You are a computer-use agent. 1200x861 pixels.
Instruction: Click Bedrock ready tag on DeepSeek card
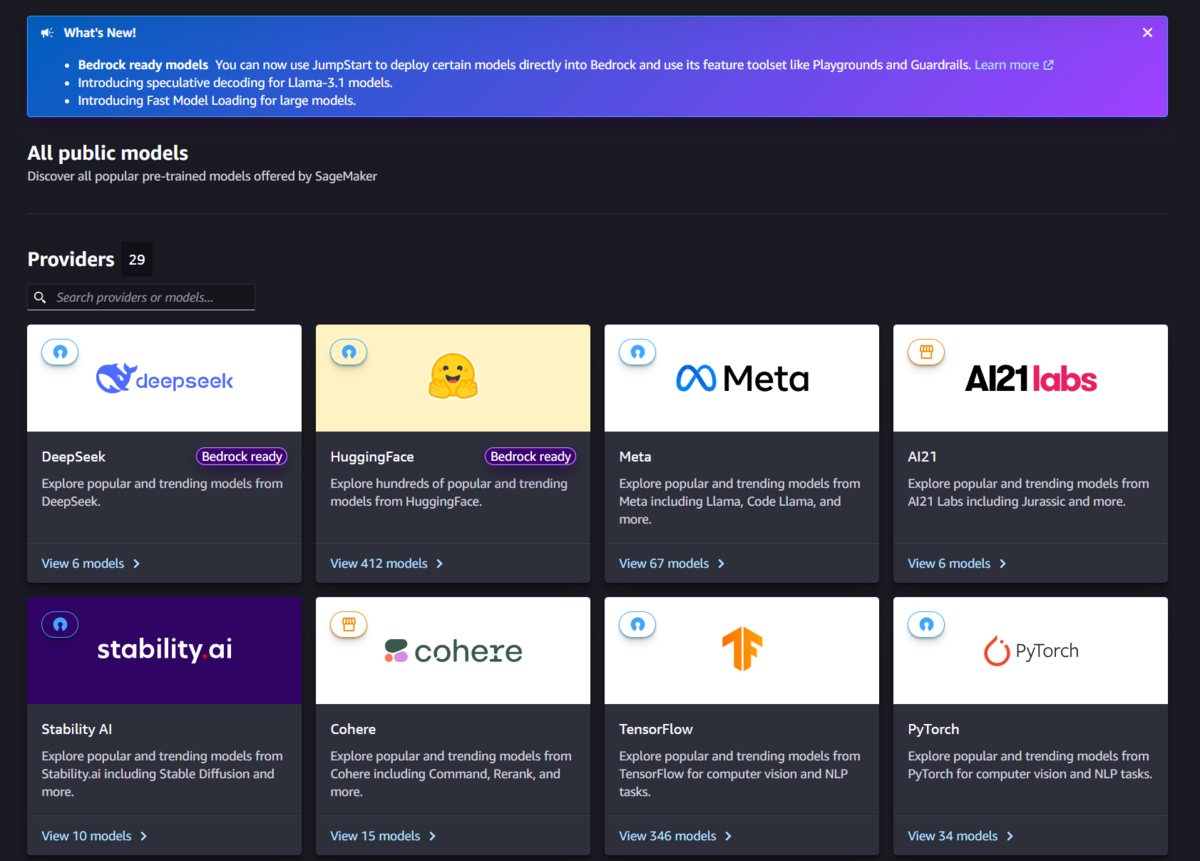[242, 456]
